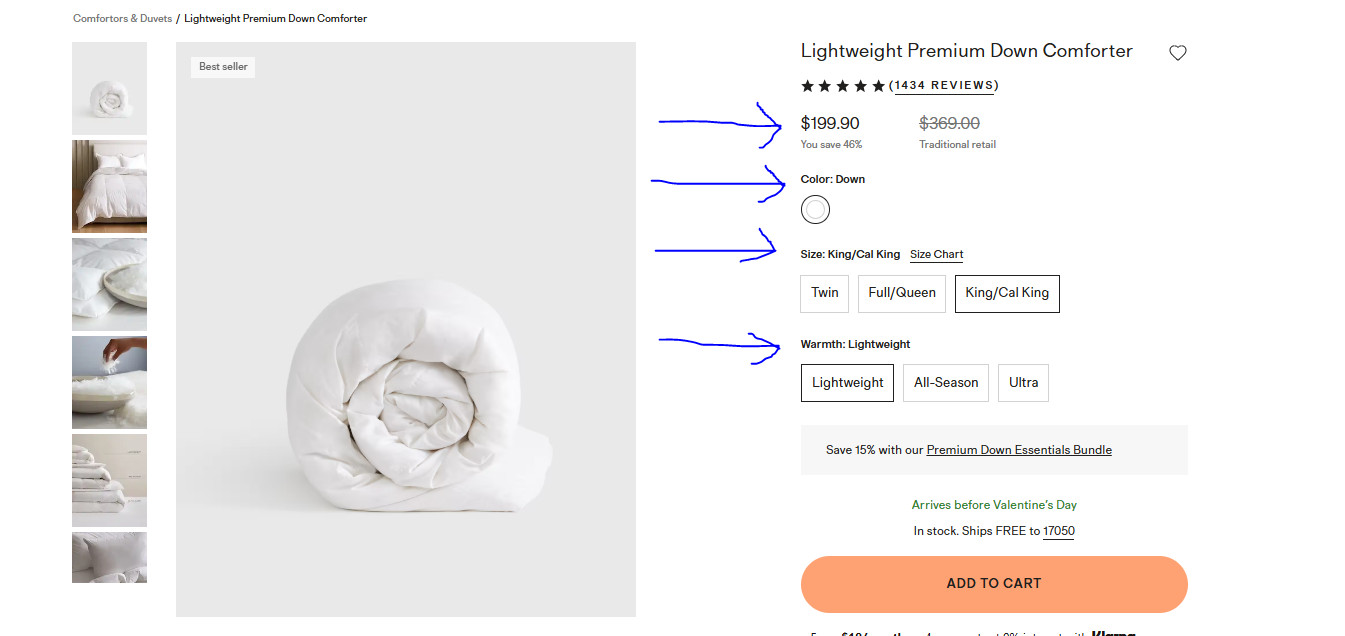Select the King/Cal King size
1345x636 pixels.
(x=1007, y=293)
